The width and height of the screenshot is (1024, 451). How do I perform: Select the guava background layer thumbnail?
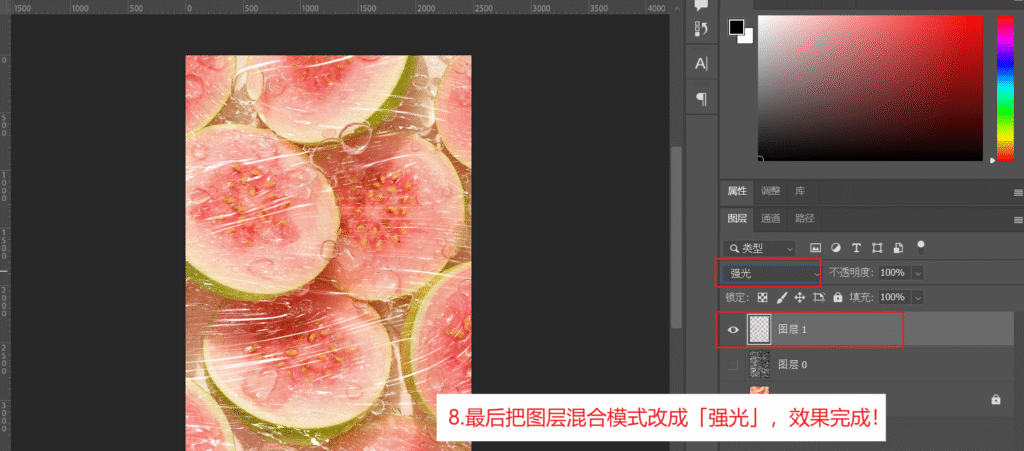(759, 391)
